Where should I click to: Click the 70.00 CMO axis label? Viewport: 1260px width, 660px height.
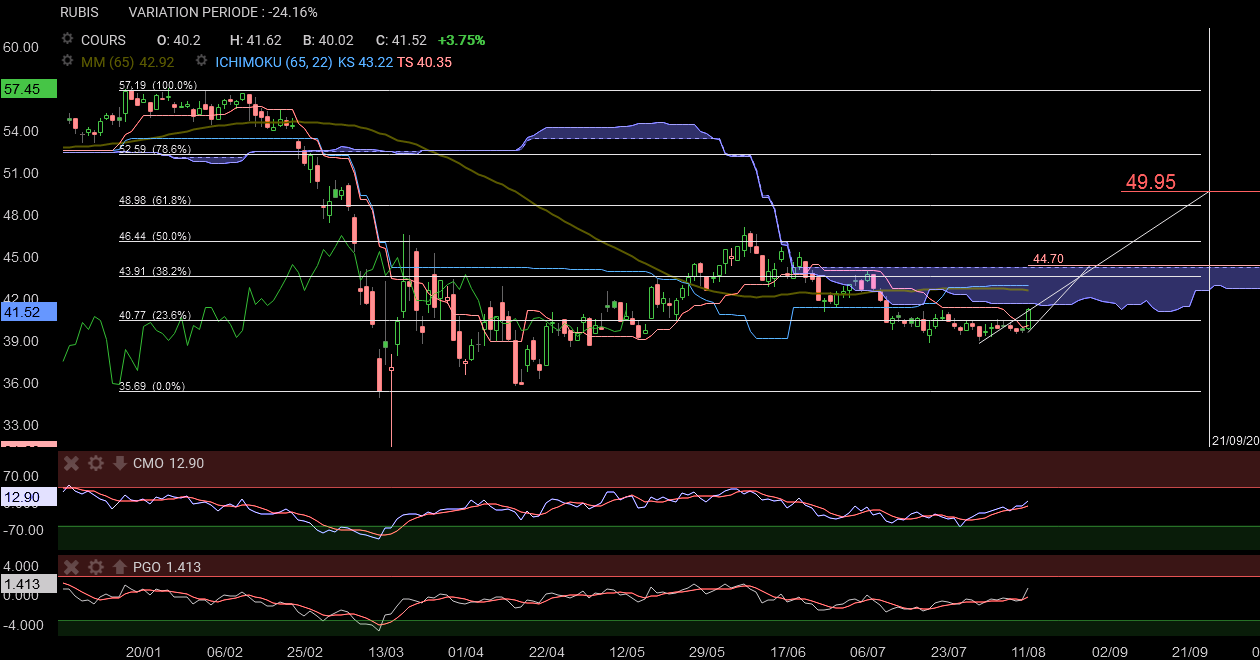20,476
